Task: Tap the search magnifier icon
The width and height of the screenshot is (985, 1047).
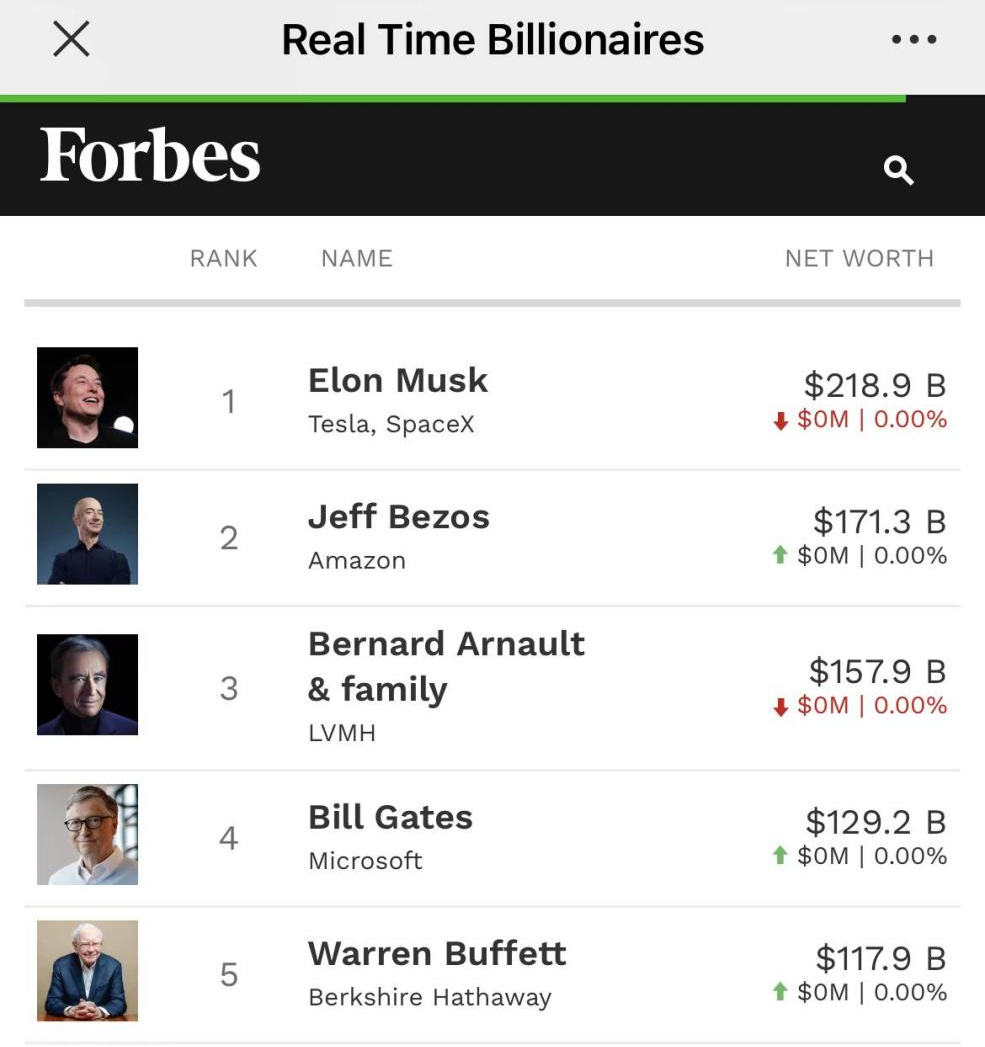Action: click(x=898, y=171)
